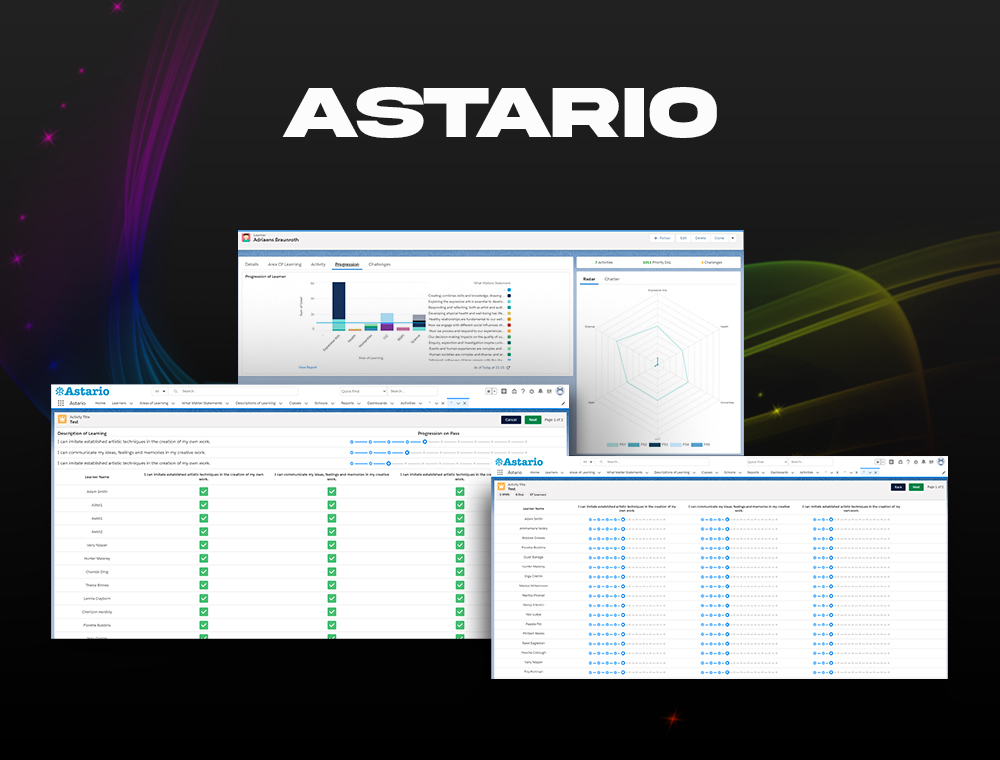The height and width of the screenshot is (760, 1000).
Task: Click the Astario logo in left window
Action: 83,391
